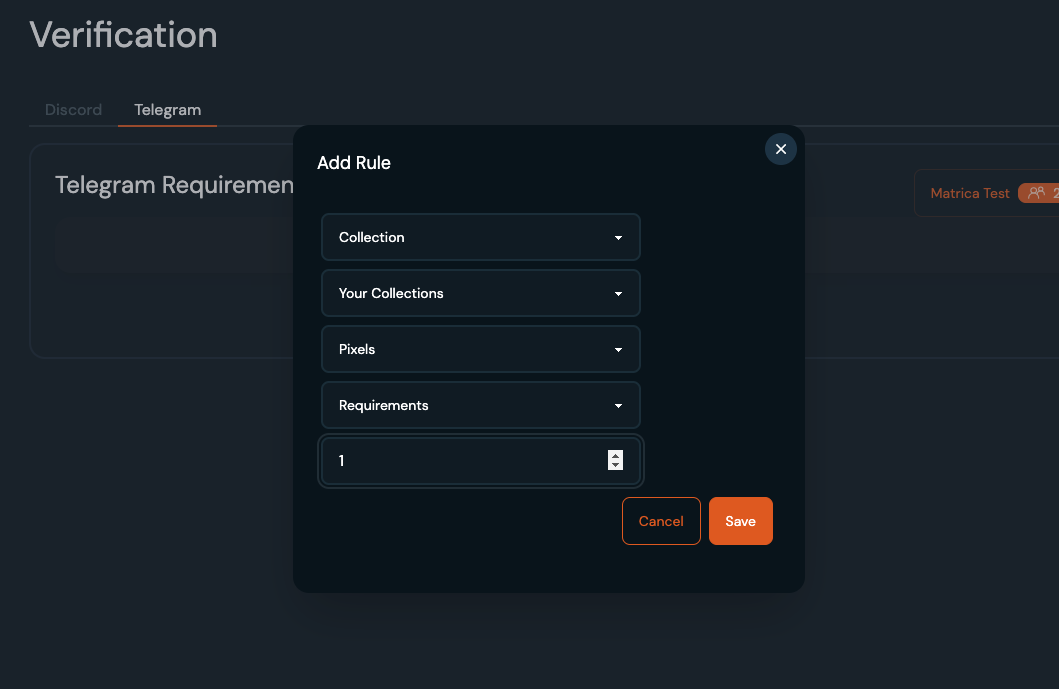Click the caret arrow on Requirements dropdown

[618, 406]
